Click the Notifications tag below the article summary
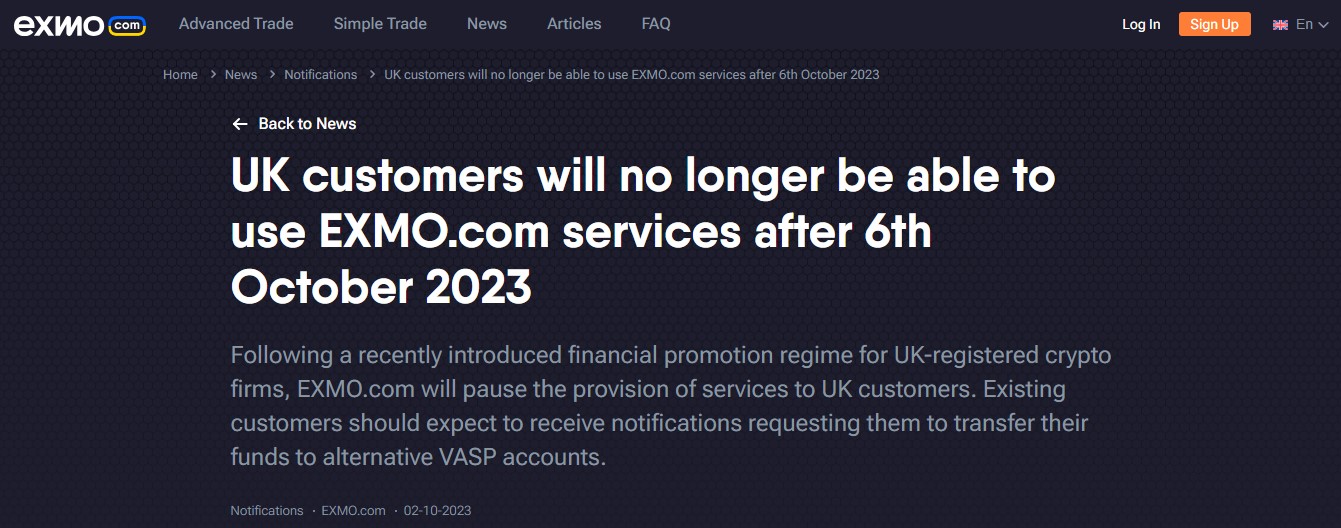Viewport: 1341px width, 528px height. pyautogui.click(x=267, y=511)
